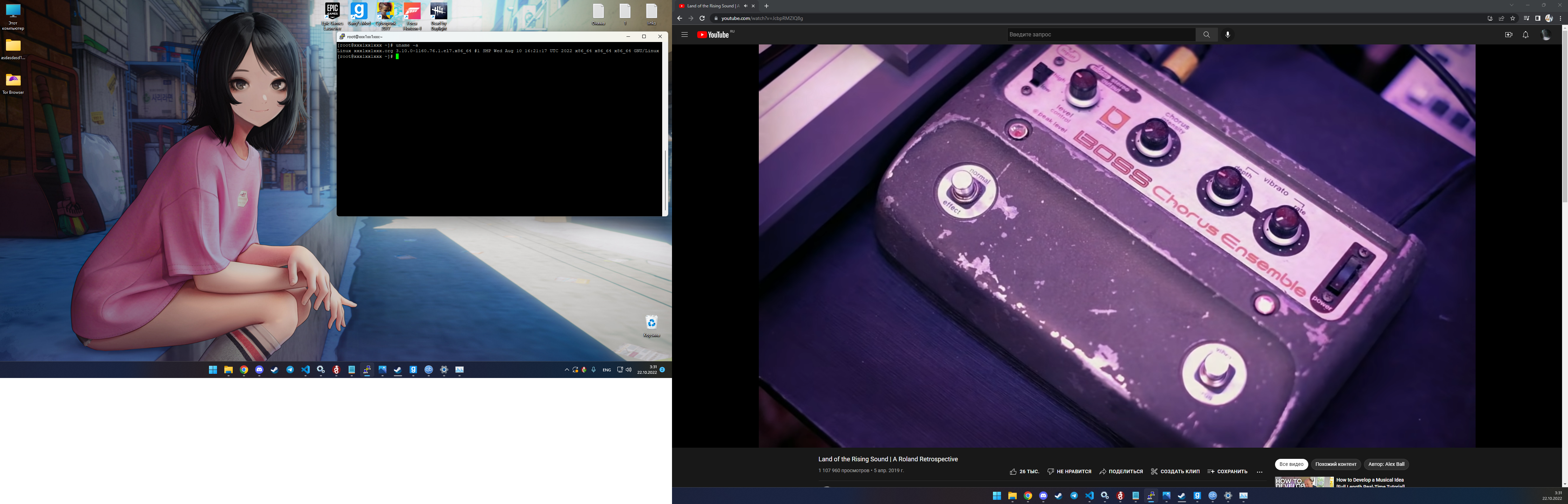Close the Land of the Rising Sound tab
This screenshot has width=1568, height=504.
(x=754, y=6)
